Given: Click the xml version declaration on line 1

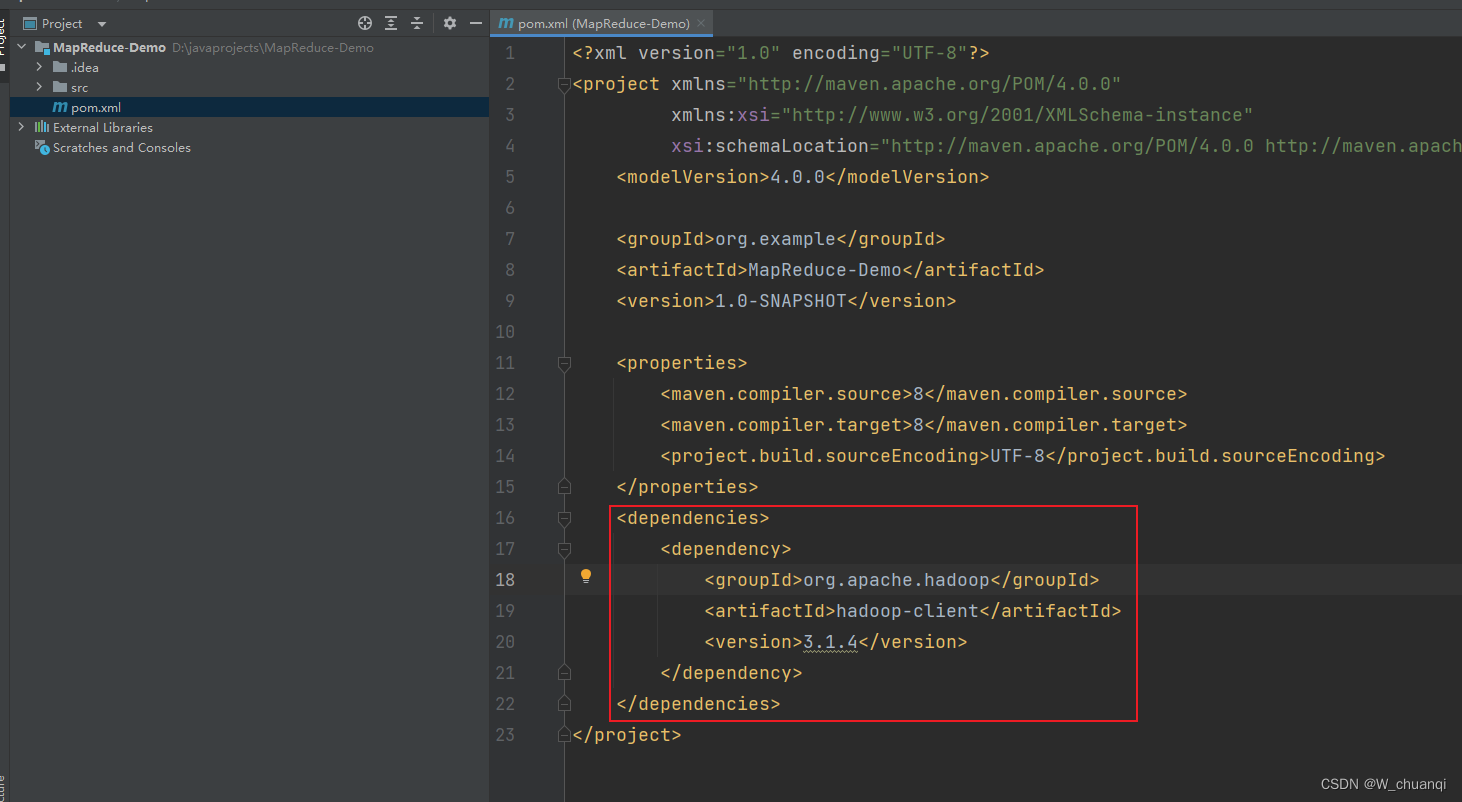Looking at the screenshot, I should pyautogui.click(x=781, y=53).
